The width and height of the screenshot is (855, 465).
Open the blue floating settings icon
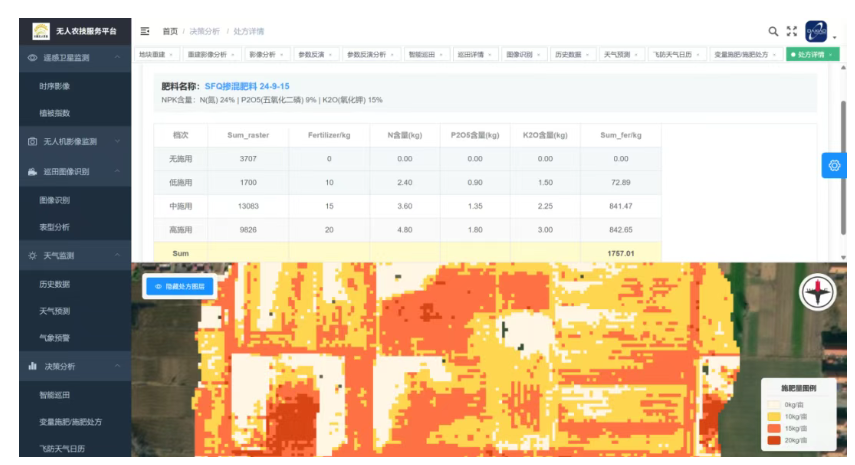[834, 165]
